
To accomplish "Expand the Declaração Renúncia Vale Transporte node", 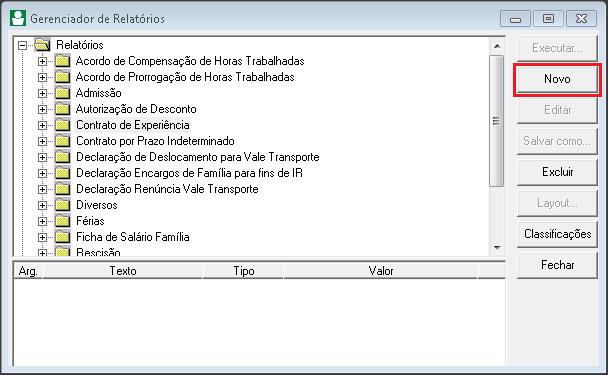I will point(42,189).
